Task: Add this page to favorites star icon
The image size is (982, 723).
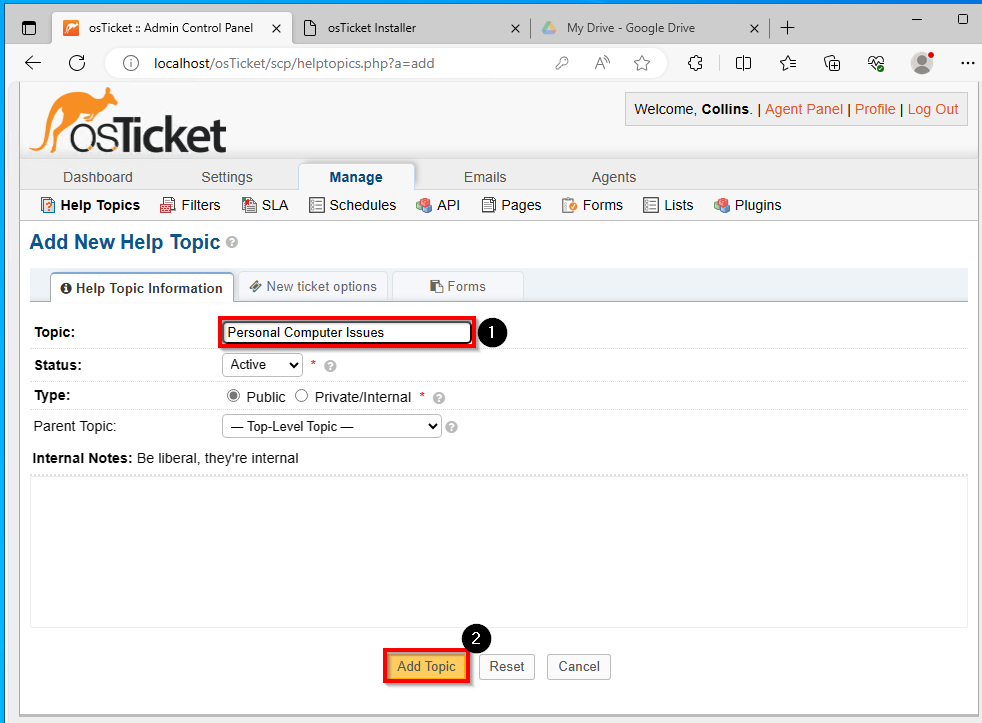Action: tap(641, 63)
